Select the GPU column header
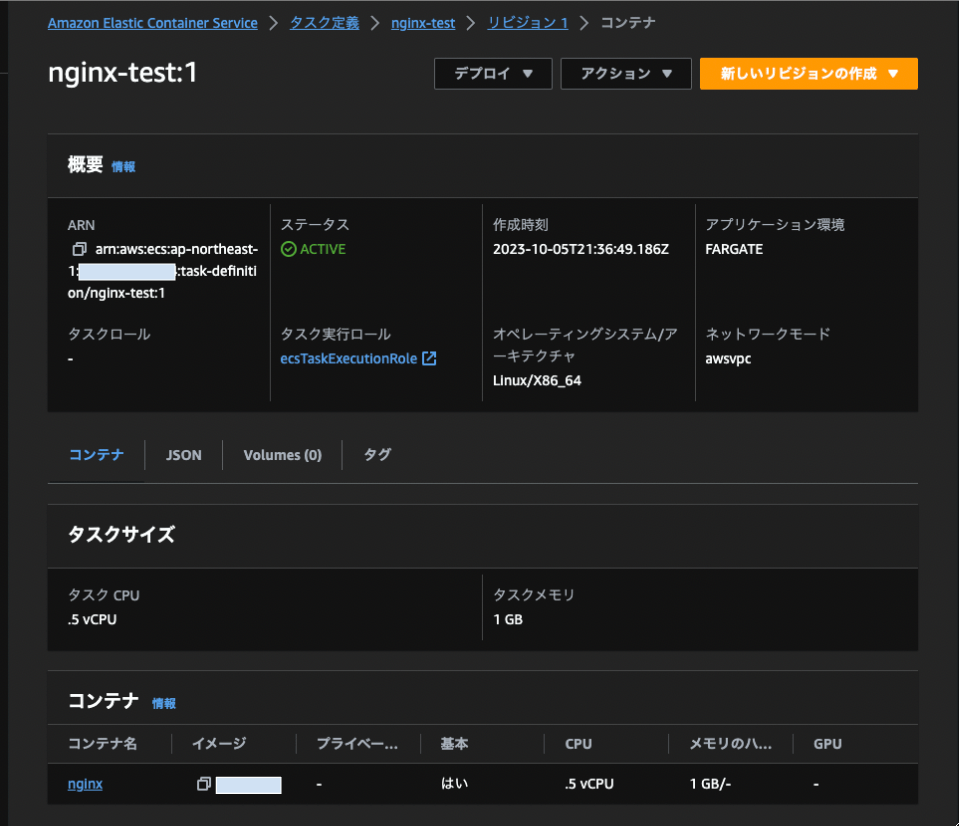Viewport: 959px width, 826px height. click(828, 743)
